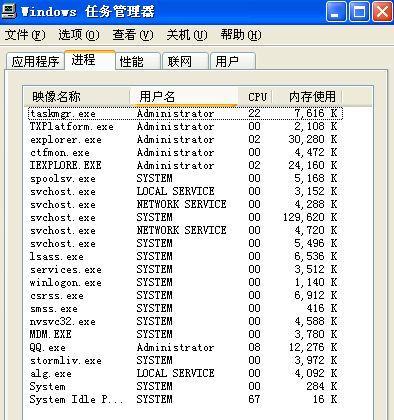Click the 30,280 K memory value
The width and height of the screenshot is (394, 420).
coord(313,139)
